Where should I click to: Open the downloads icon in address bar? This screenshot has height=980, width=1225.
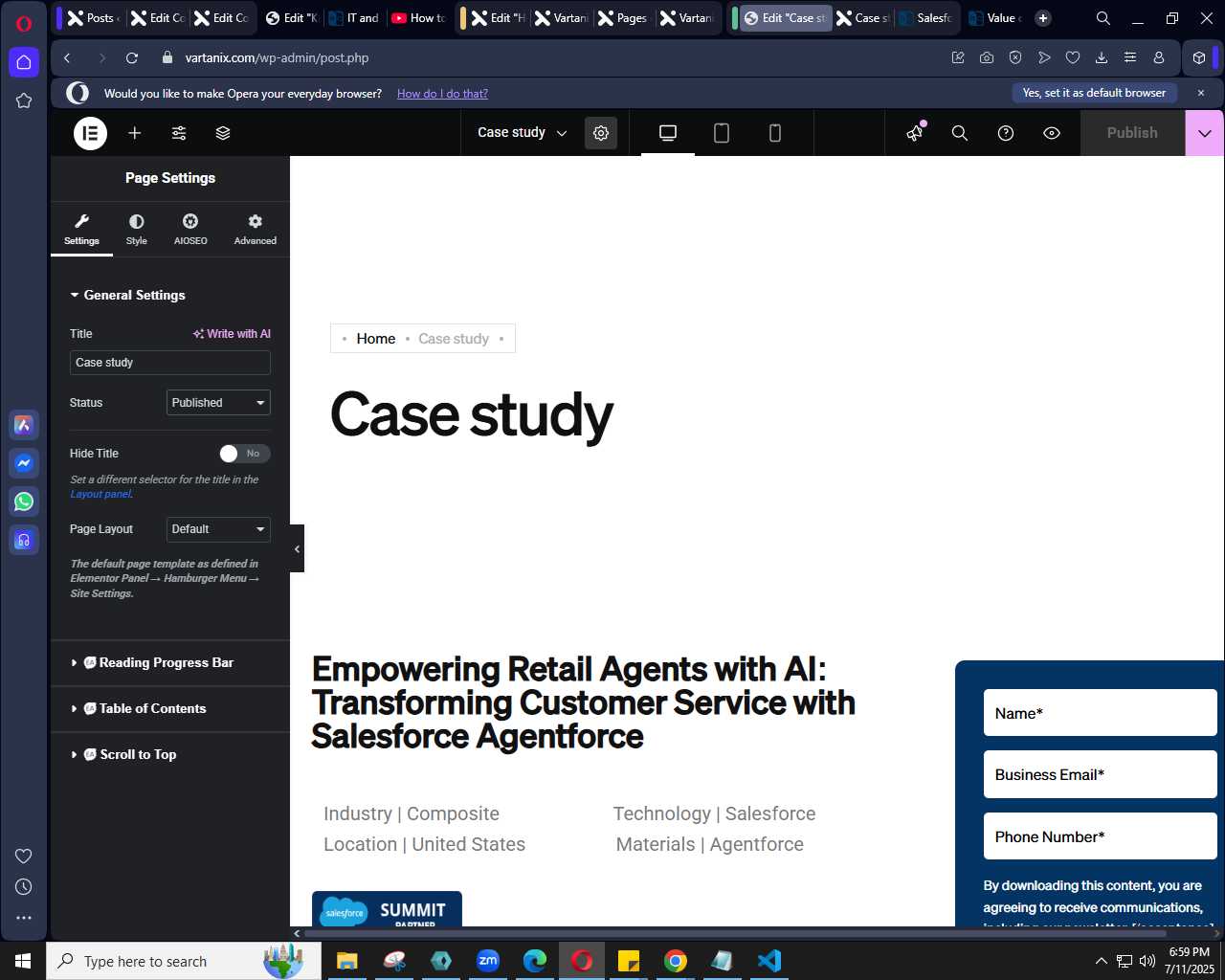(x=1102, y=57)
